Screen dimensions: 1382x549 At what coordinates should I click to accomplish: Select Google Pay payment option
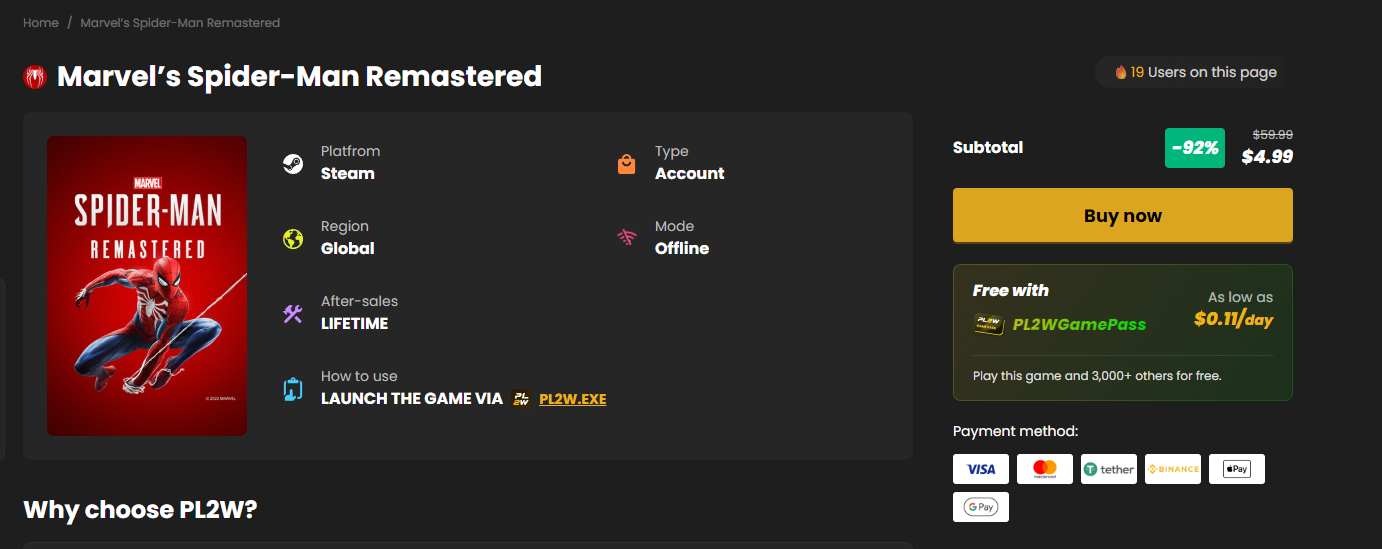[981, 507]
